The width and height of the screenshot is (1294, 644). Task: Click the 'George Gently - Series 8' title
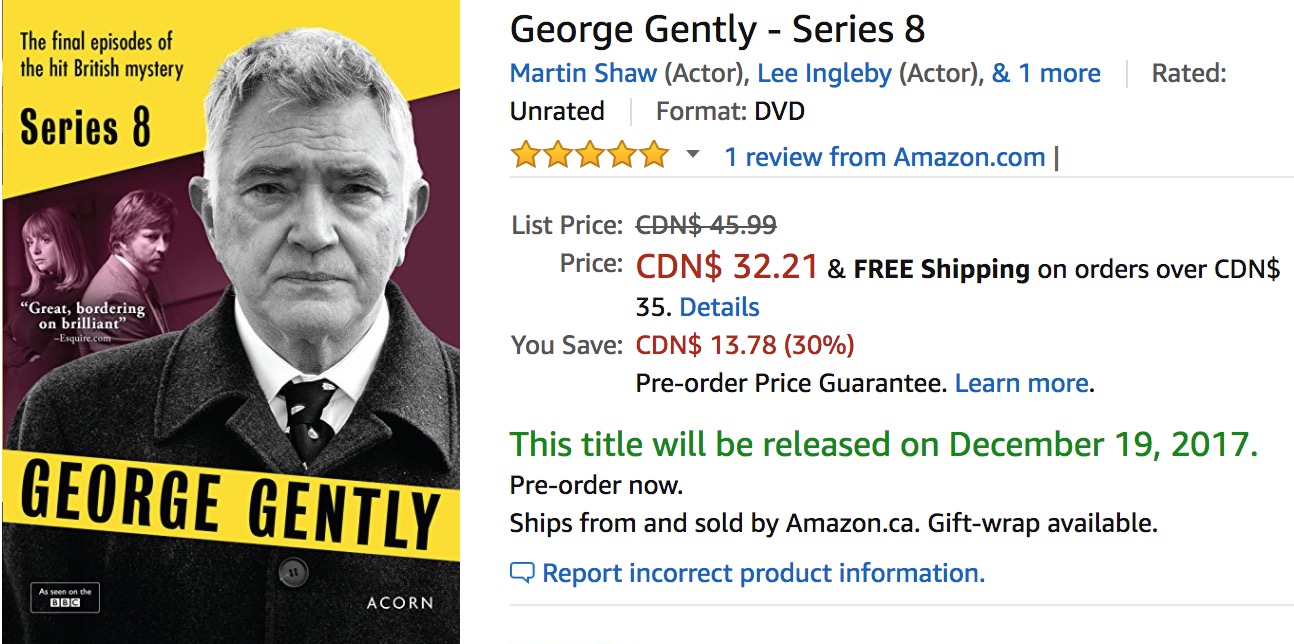(717, 29)
